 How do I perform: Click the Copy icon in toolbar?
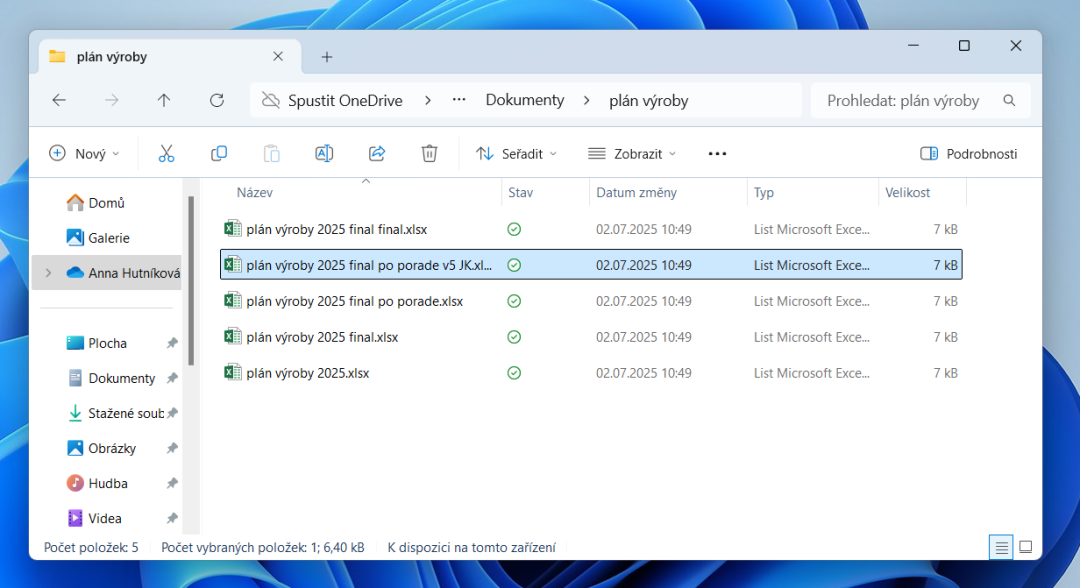[x=219, y=153]
